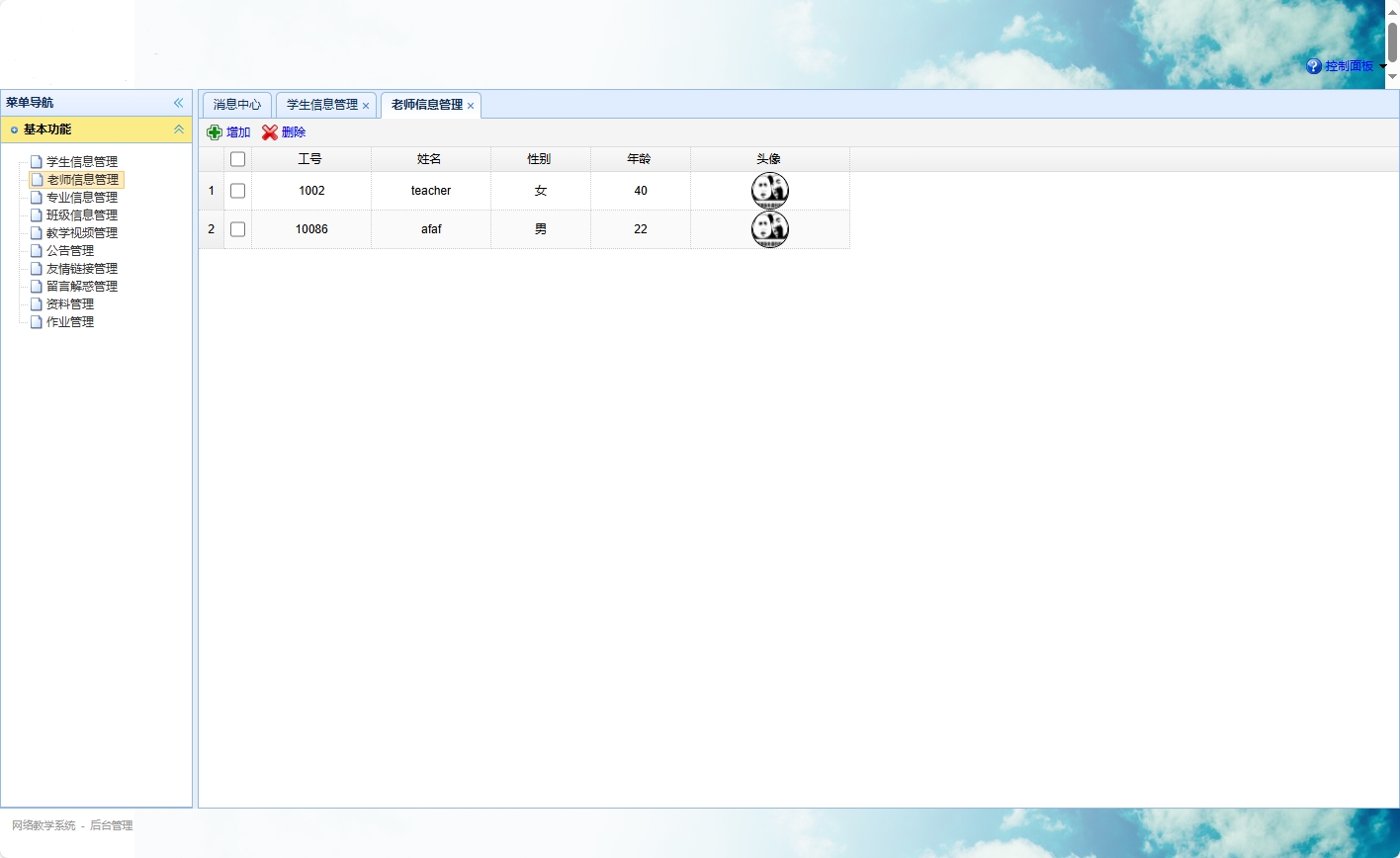This screenshot has height=858, width=1400.
Task: Open 友情链接管理 in the navigation tree
Action: click(82, 269)
